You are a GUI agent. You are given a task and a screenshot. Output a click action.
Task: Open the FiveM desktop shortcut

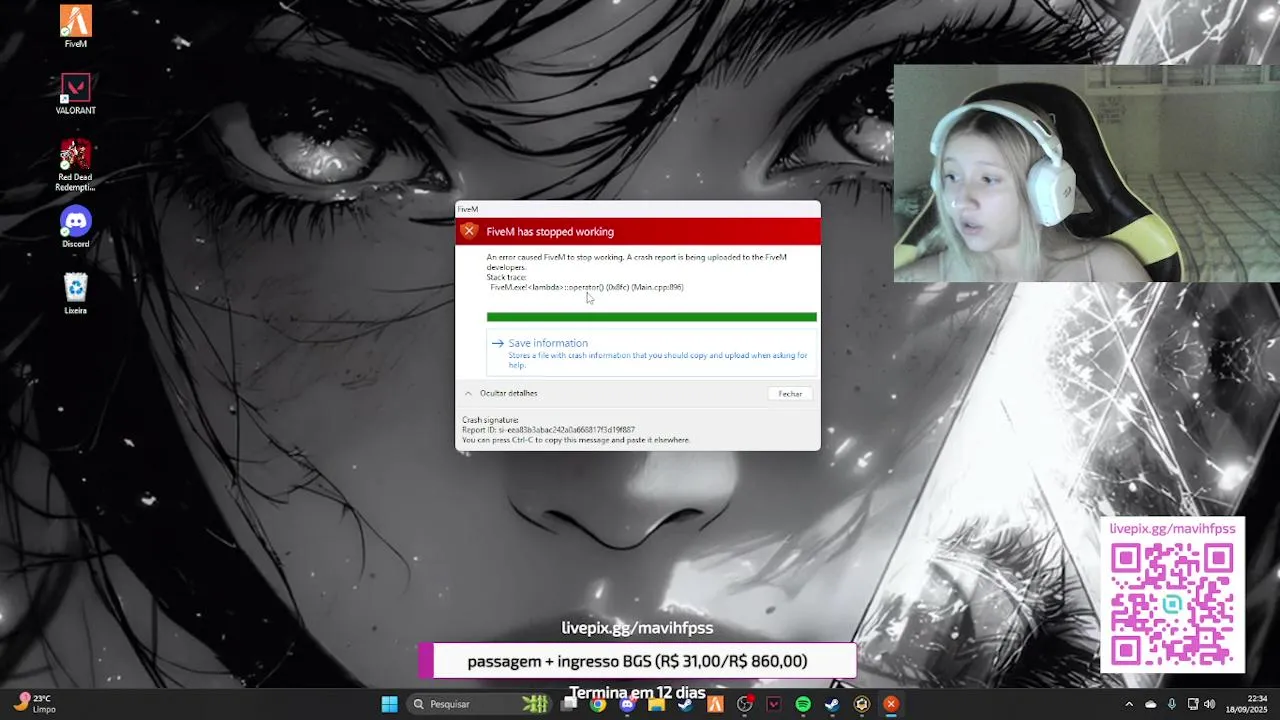coord(76,26)
